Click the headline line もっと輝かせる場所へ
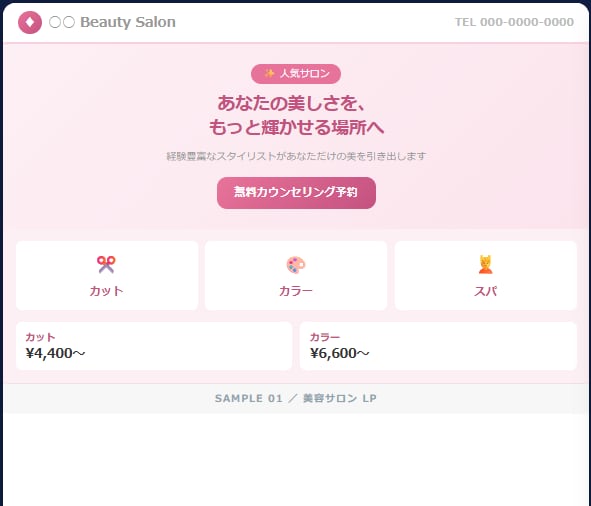Screen dimensions: 591x506 (x=297, y=127)
